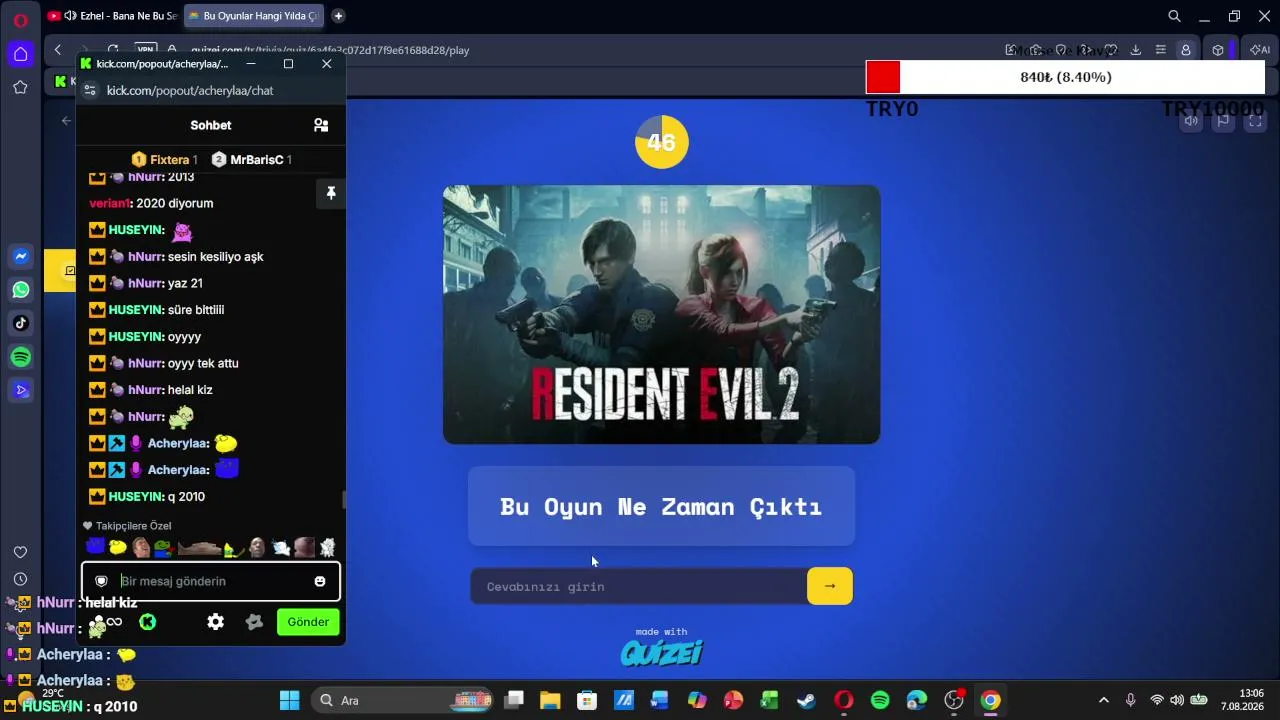This screenshot has height=720, width=1280.
Task: Open TikTok in the Opera sidebar
Action: (x=20, y=323)
